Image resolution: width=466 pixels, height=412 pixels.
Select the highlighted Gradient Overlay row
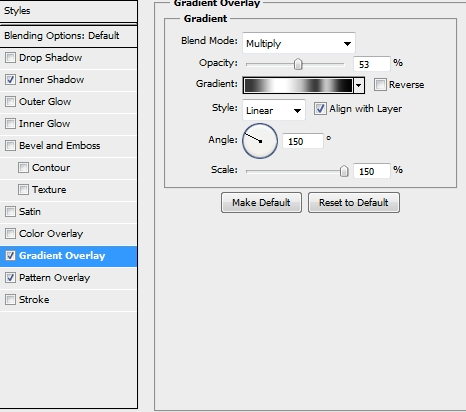pyautogui.click(x=68, y=256)
